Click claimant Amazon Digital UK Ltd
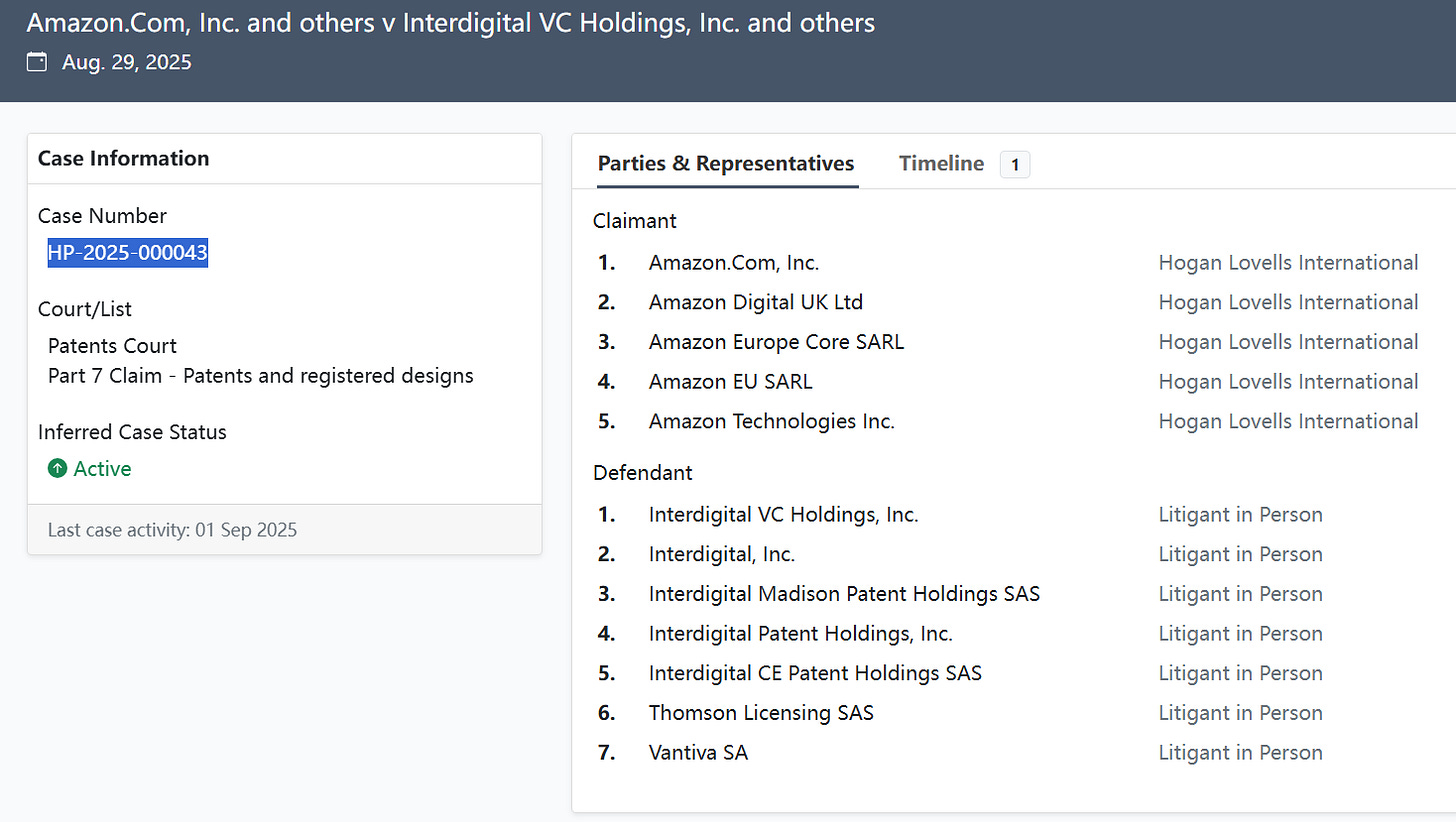 [x=756, y=302]
